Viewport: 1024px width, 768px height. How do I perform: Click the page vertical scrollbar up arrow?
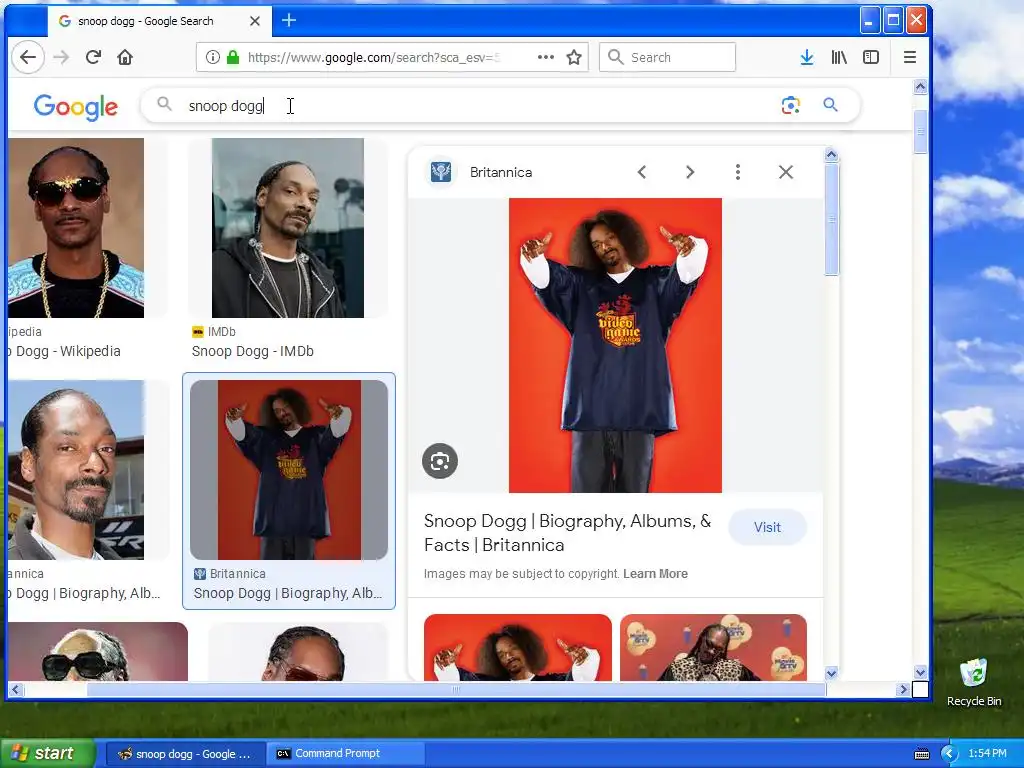(920, 87)
